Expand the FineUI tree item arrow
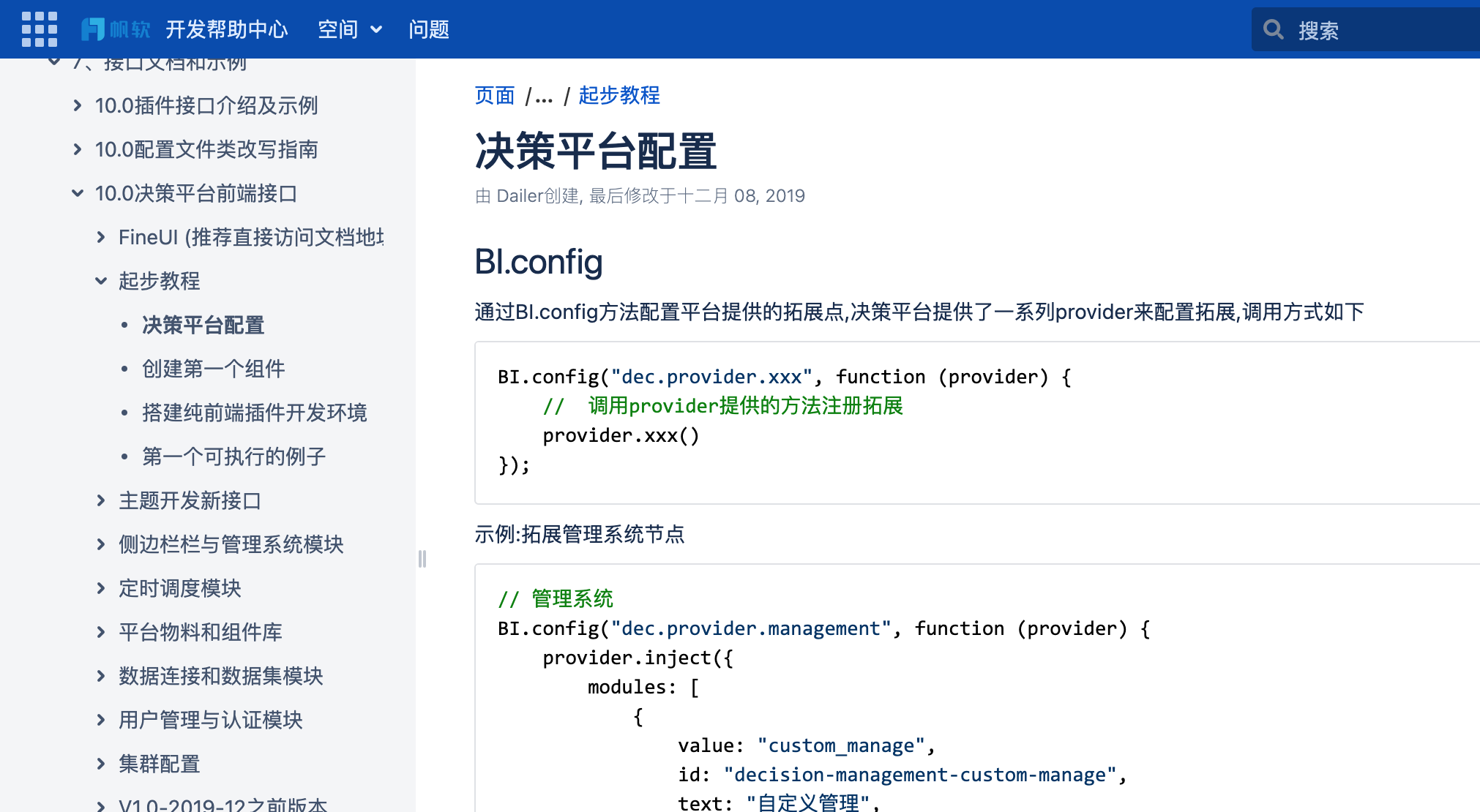 (101, 237)
